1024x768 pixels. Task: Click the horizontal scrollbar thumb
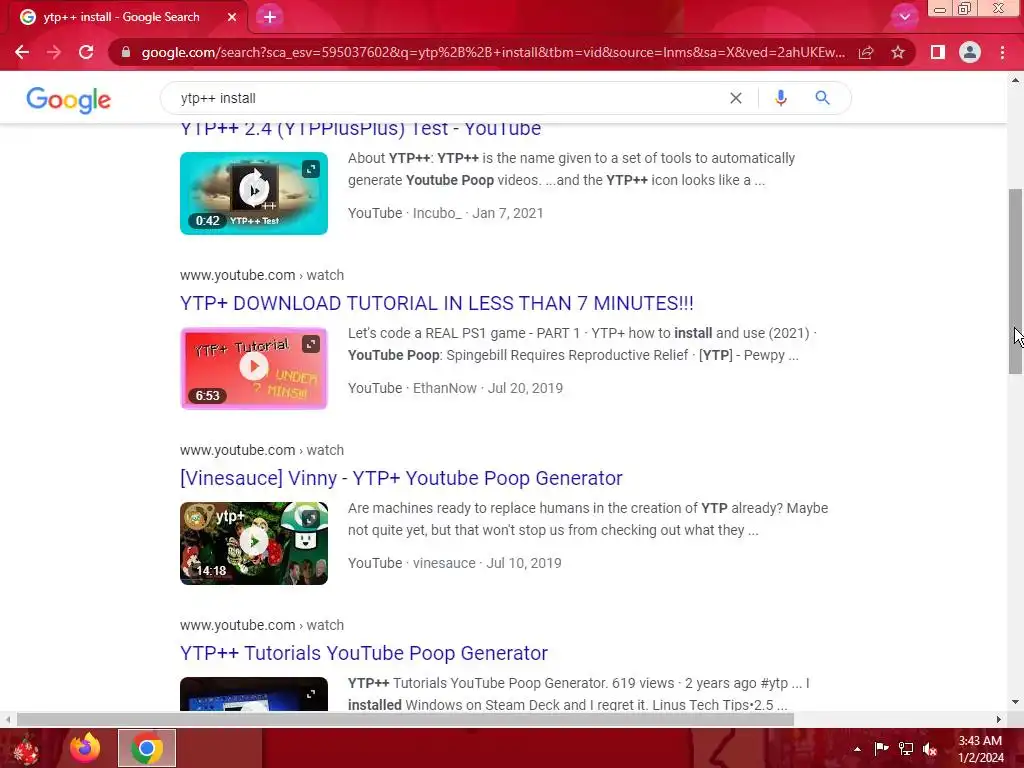coord(405,720)
